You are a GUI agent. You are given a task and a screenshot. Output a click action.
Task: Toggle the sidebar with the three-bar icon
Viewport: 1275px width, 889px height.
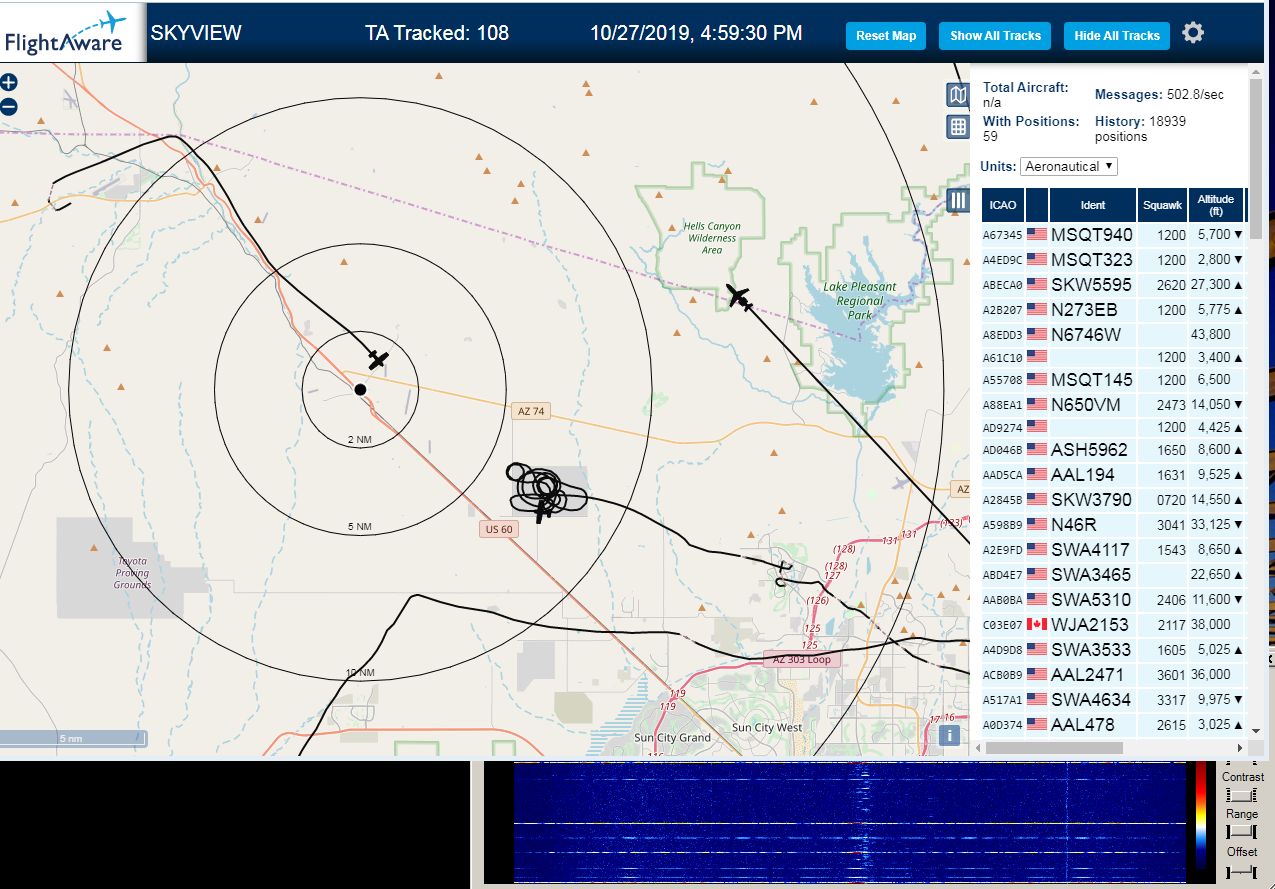pyautogui.click(x=958, y=200)
